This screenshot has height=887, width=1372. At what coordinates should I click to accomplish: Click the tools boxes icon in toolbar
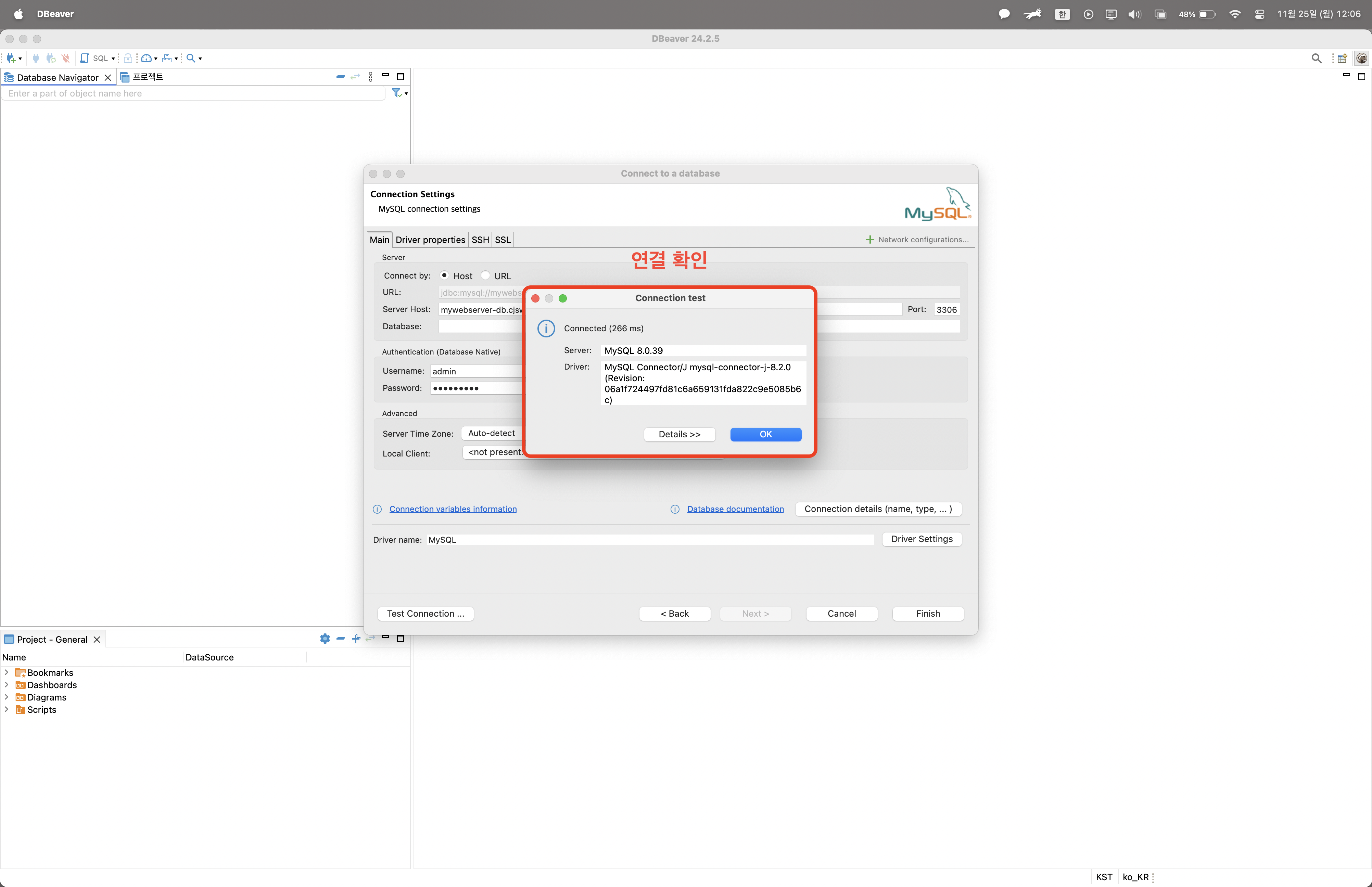[166, 58]
